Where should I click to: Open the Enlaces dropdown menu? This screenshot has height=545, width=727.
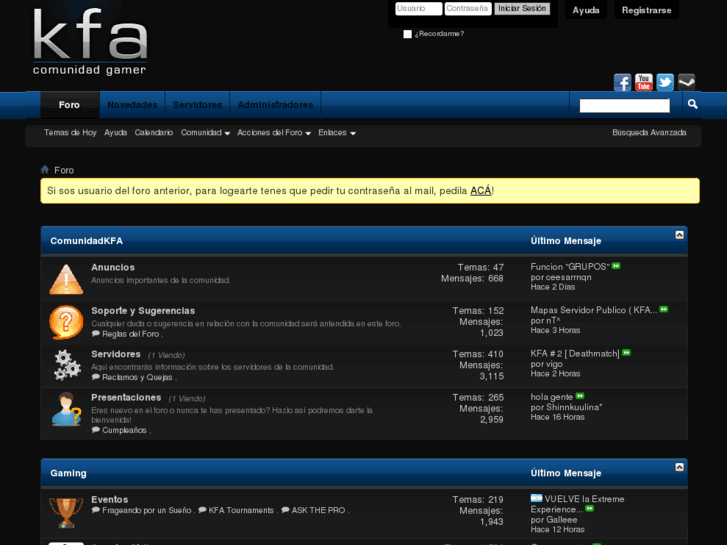tap(337, 133)
